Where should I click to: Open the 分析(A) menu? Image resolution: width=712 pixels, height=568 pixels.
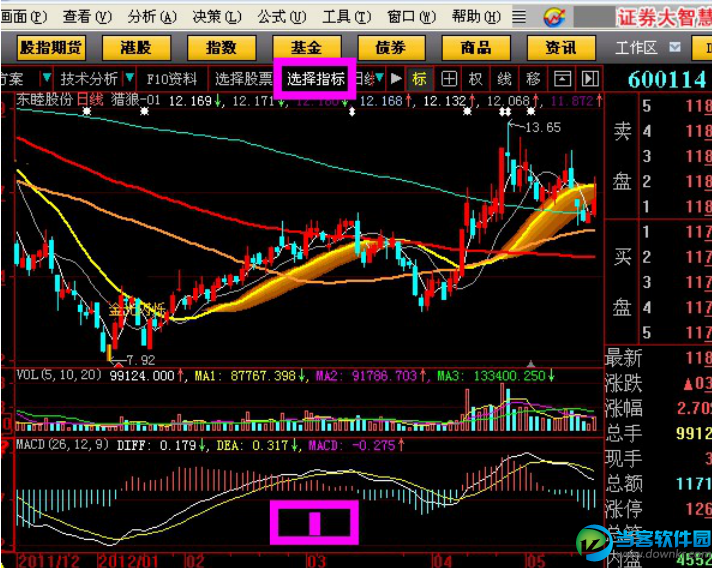pos(152,17)
